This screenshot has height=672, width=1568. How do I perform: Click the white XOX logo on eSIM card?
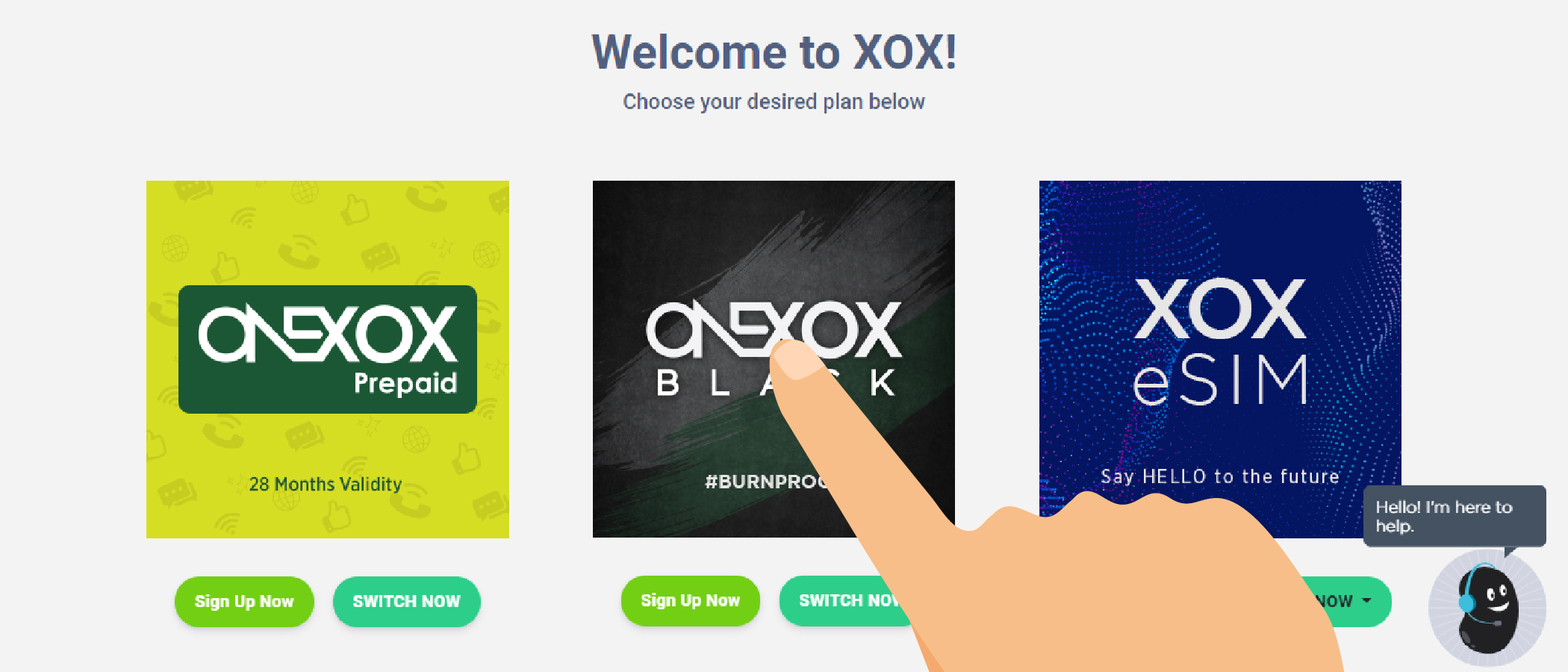[x=1220, y=308]
